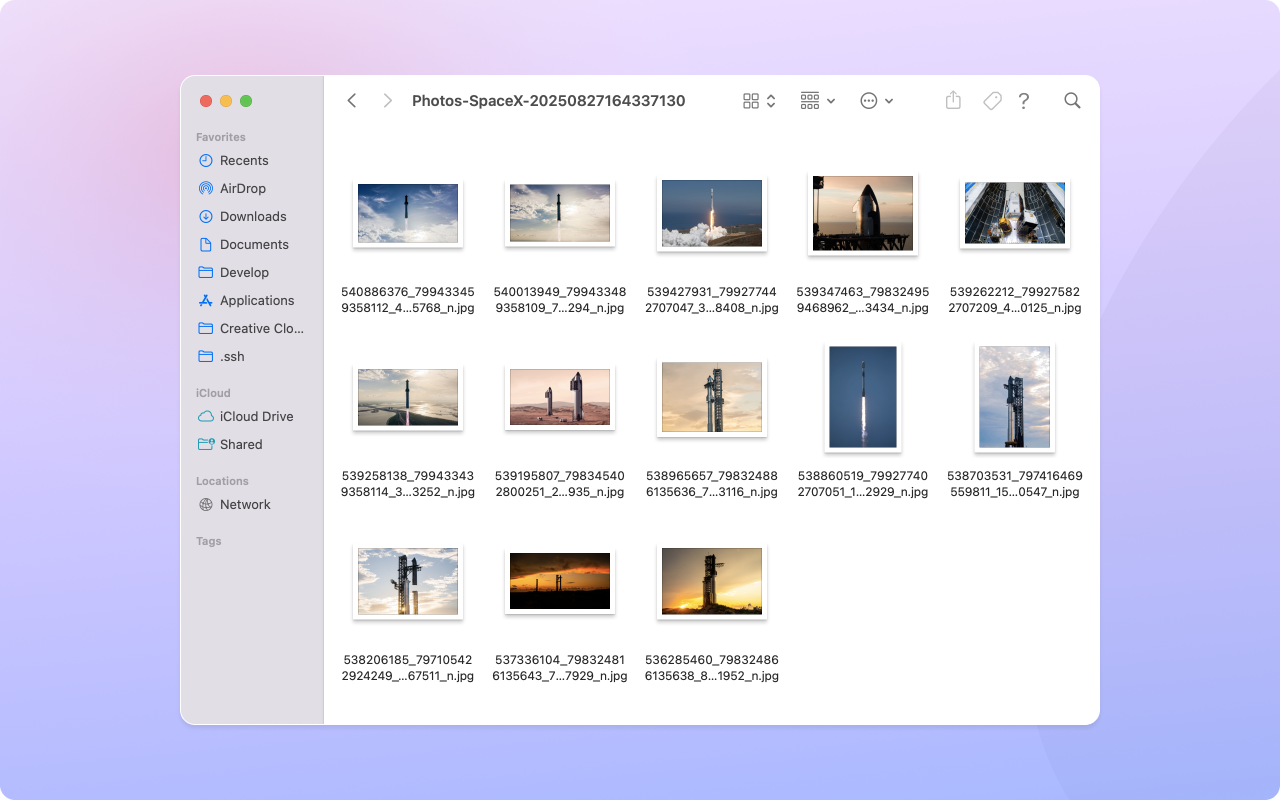The height and width of the screenshot is (800, 1280).
Task: Click the question mark help icon
Action: [1024, 101]
